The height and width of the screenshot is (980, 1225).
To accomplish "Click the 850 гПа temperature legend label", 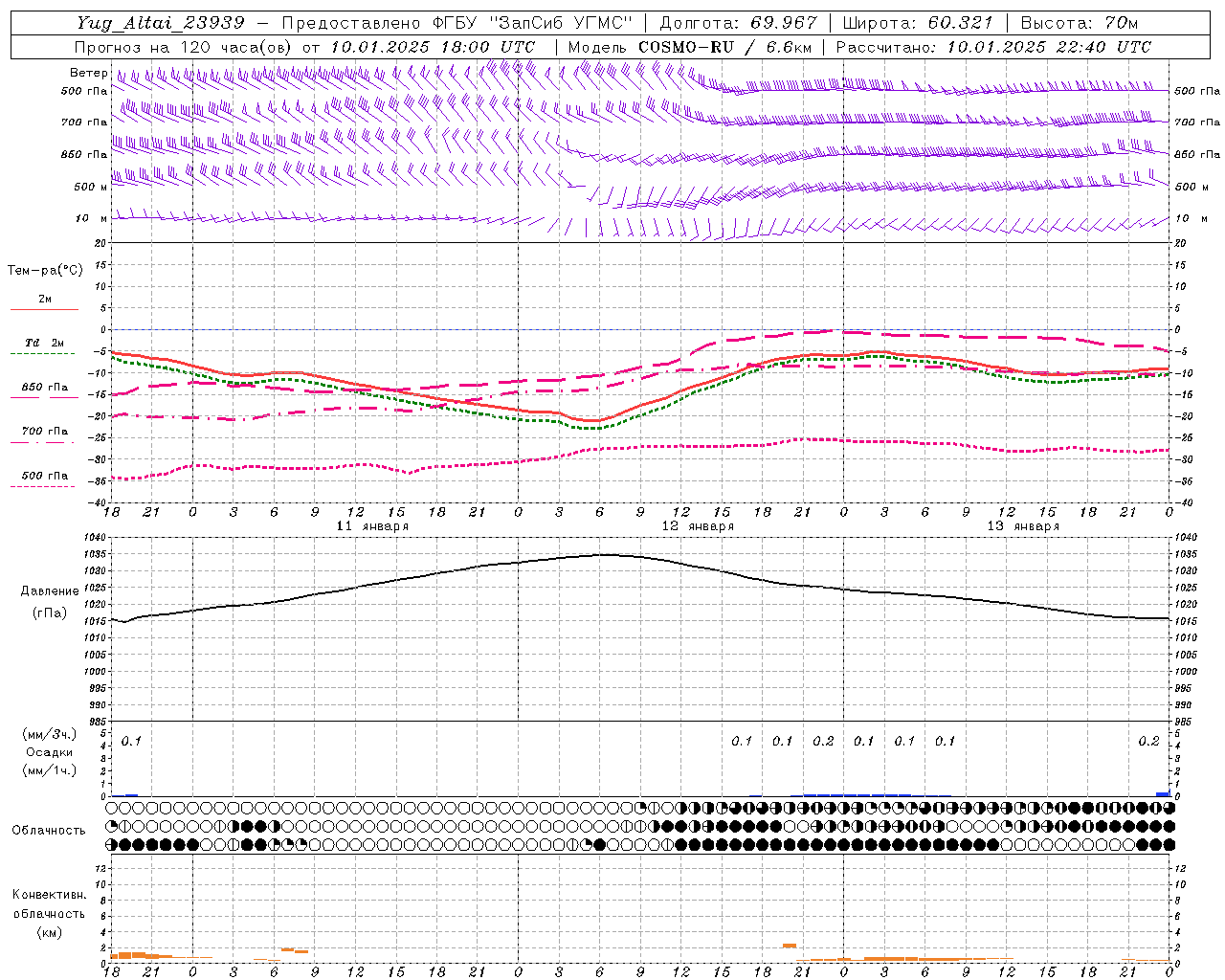I will click(45, 388).
